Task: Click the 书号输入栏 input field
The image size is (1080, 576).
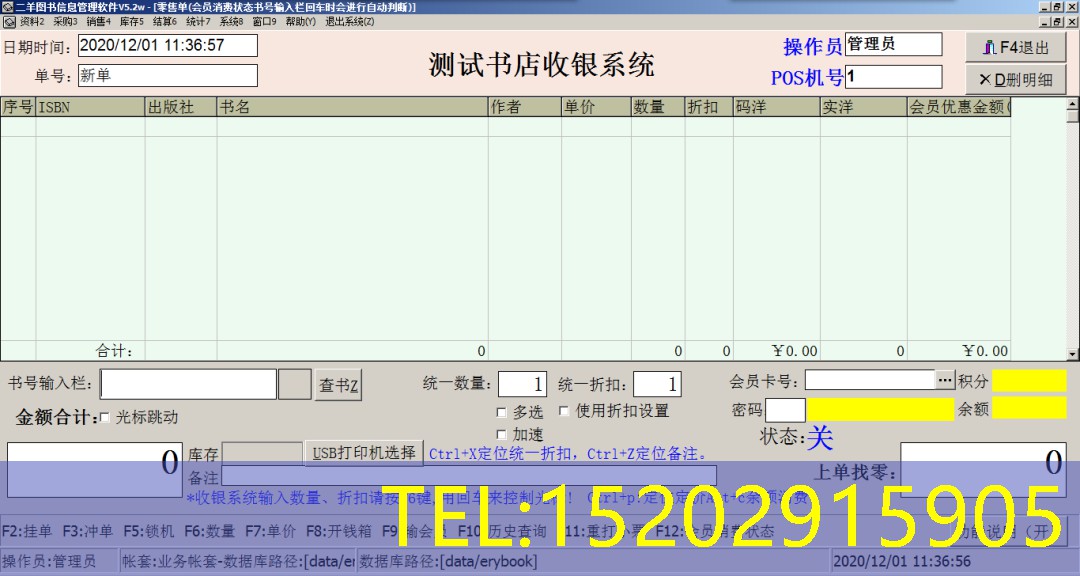Action: (188, 385)
